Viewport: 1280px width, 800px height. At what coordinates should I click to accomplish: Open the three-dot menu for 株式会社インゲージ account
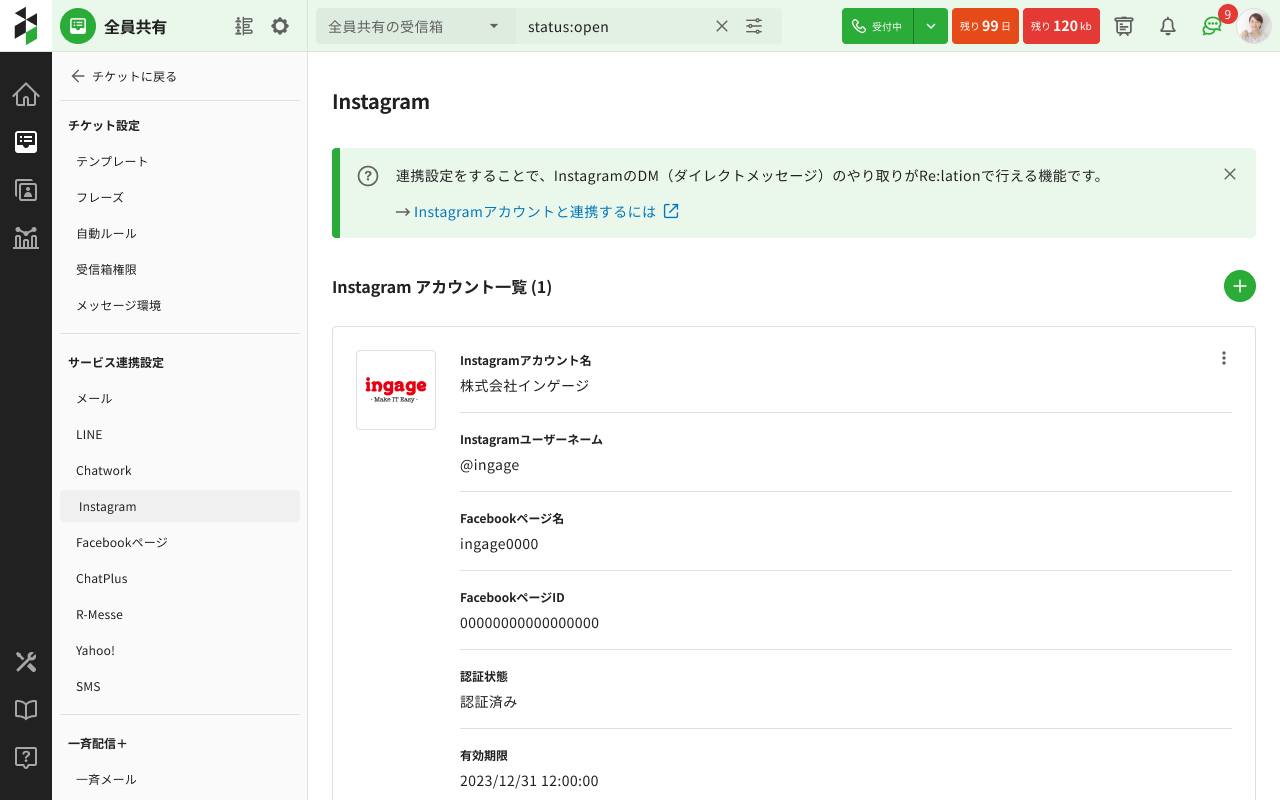[1223, 358]
